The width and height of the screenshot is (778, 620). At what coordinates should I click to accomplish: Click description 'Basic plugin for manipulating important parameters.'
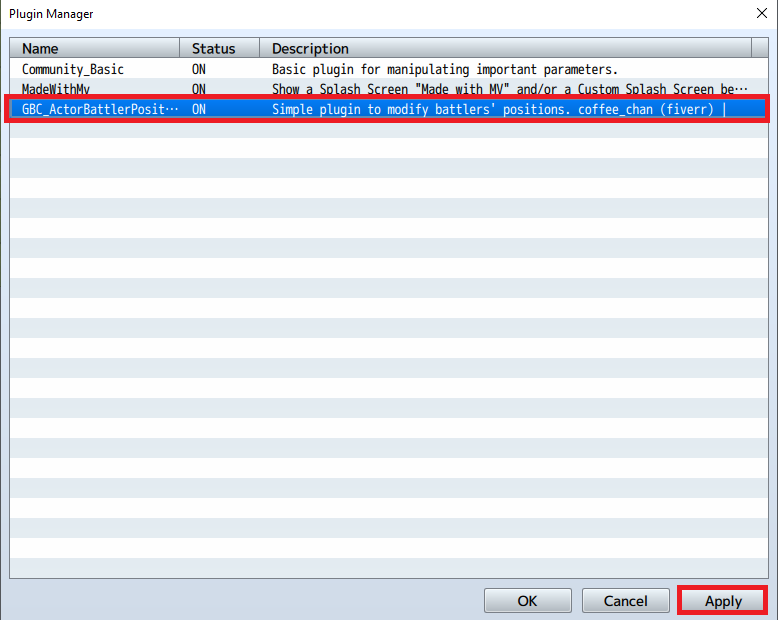click(x=445, y=69)
